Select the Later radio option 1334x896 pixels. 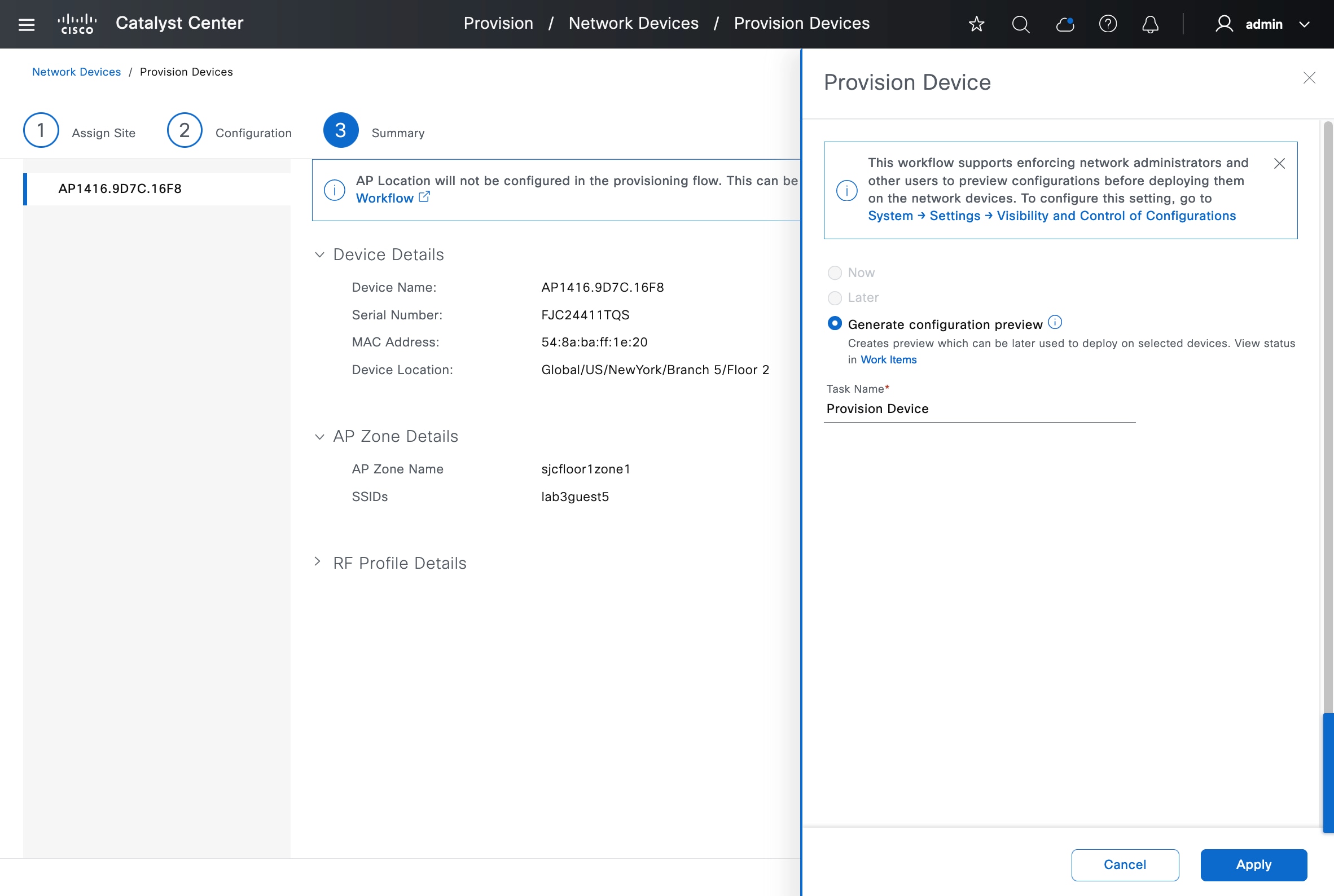[835, 298]
